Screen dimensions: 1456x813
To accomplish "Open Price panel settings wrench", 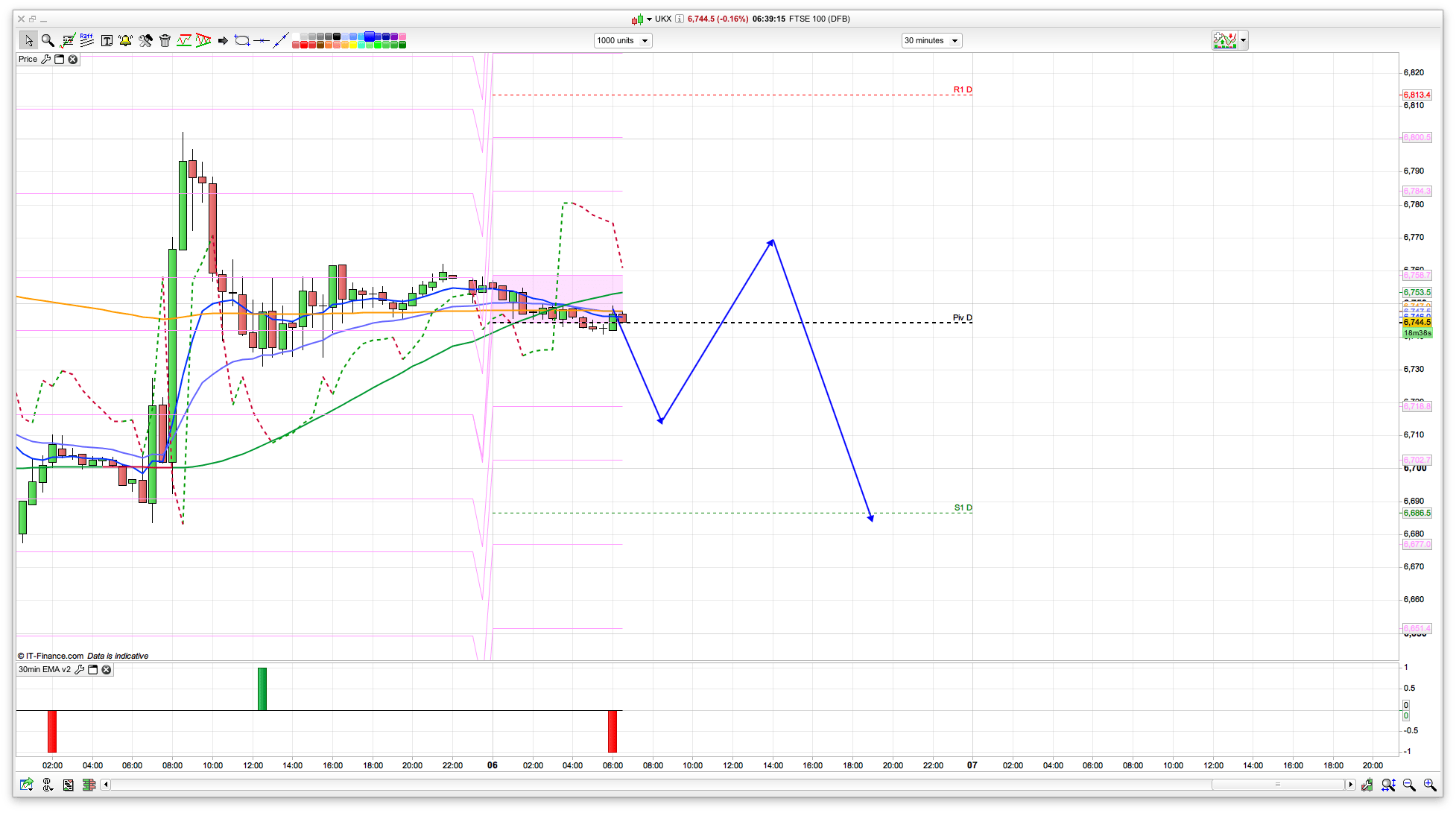I will click(46, 60).
